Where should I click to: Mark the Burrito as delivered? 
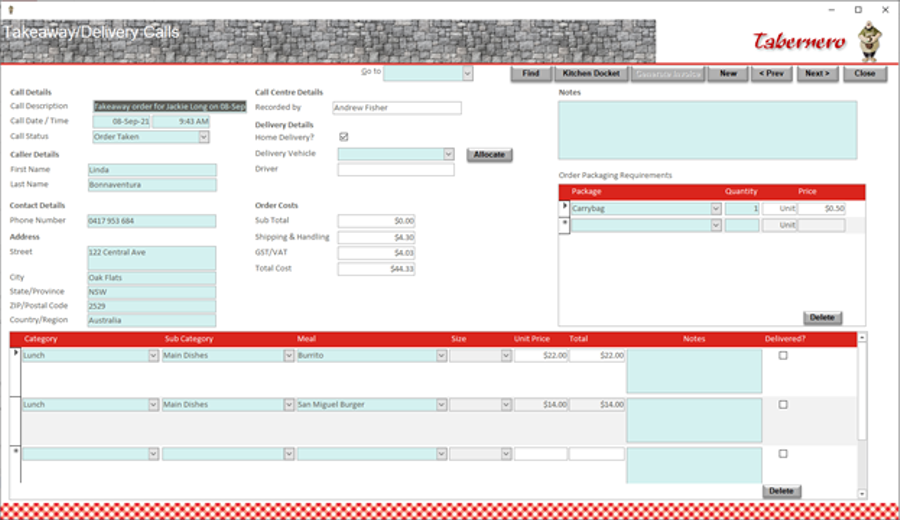pyautogui.click(x=783, y=355)
